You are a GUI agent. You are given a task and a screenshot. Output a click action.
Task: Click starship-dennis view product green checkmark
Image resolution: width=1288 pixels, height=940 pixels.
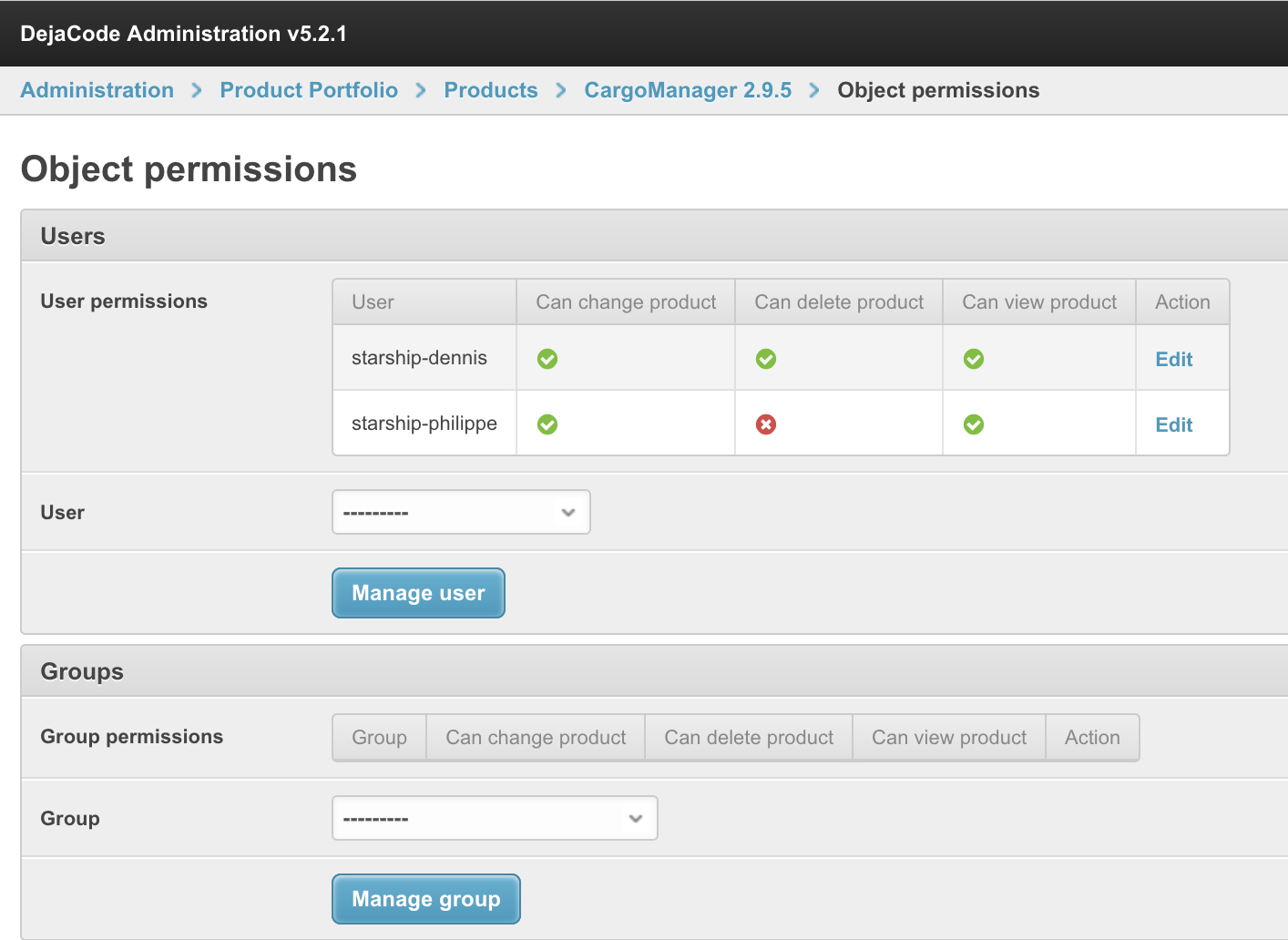[974, 359]
